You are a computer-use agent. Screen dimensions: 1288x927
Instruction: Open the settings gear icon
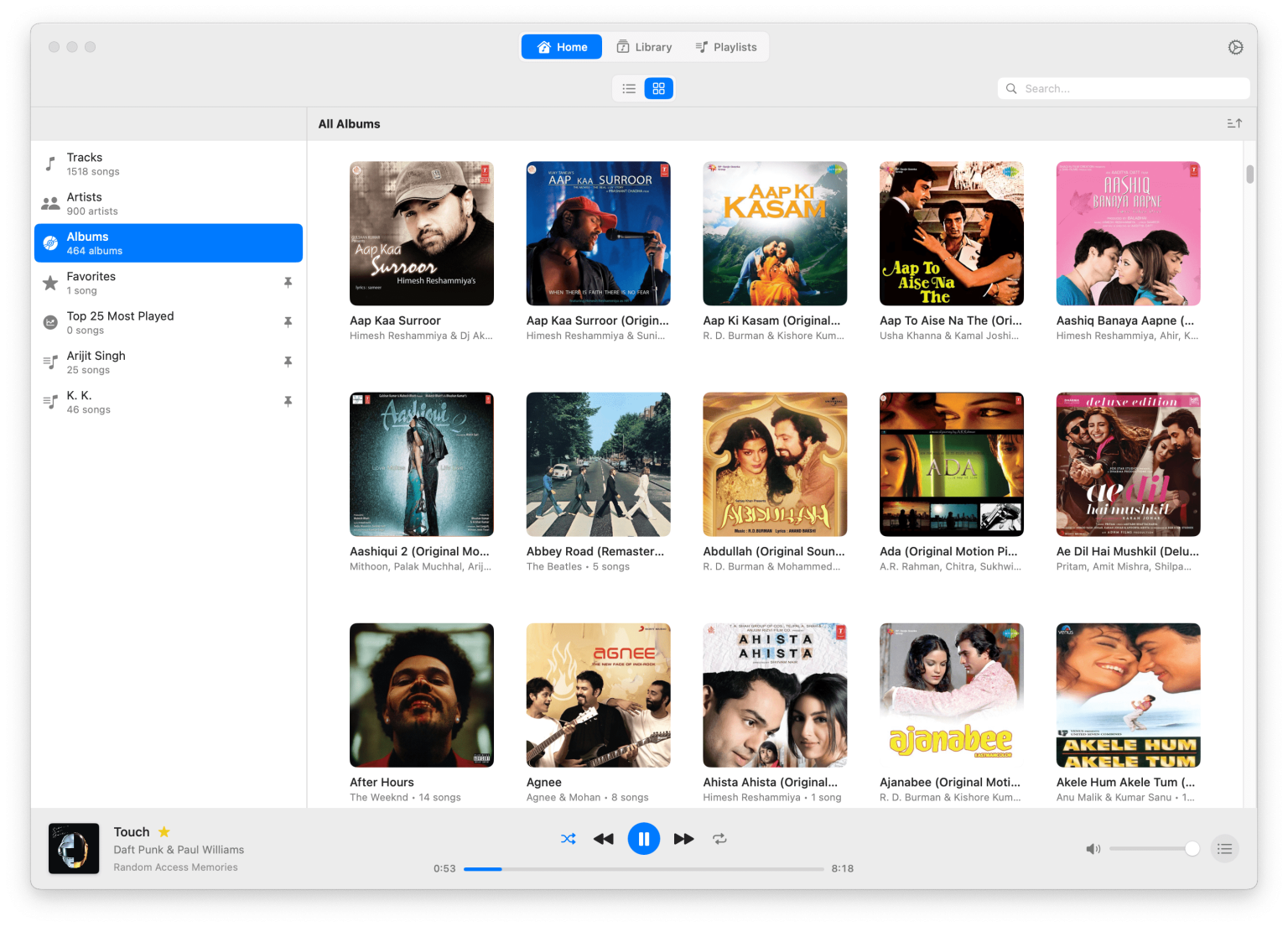[1235, 48]
